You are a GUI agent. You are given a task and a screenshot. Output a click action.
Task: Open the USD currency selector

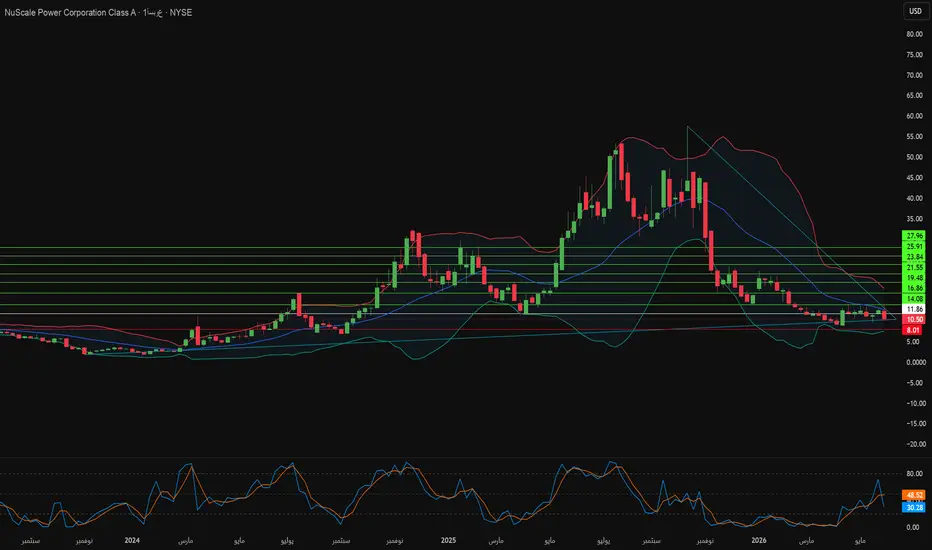click(x=915, y=11)
